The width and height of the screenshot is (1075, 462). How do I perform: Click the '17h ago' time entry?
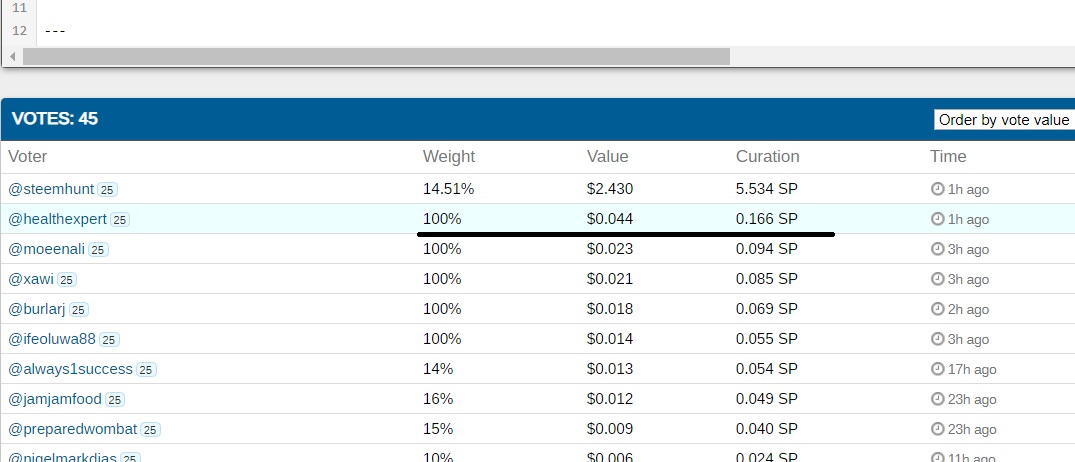pos(972,370)
